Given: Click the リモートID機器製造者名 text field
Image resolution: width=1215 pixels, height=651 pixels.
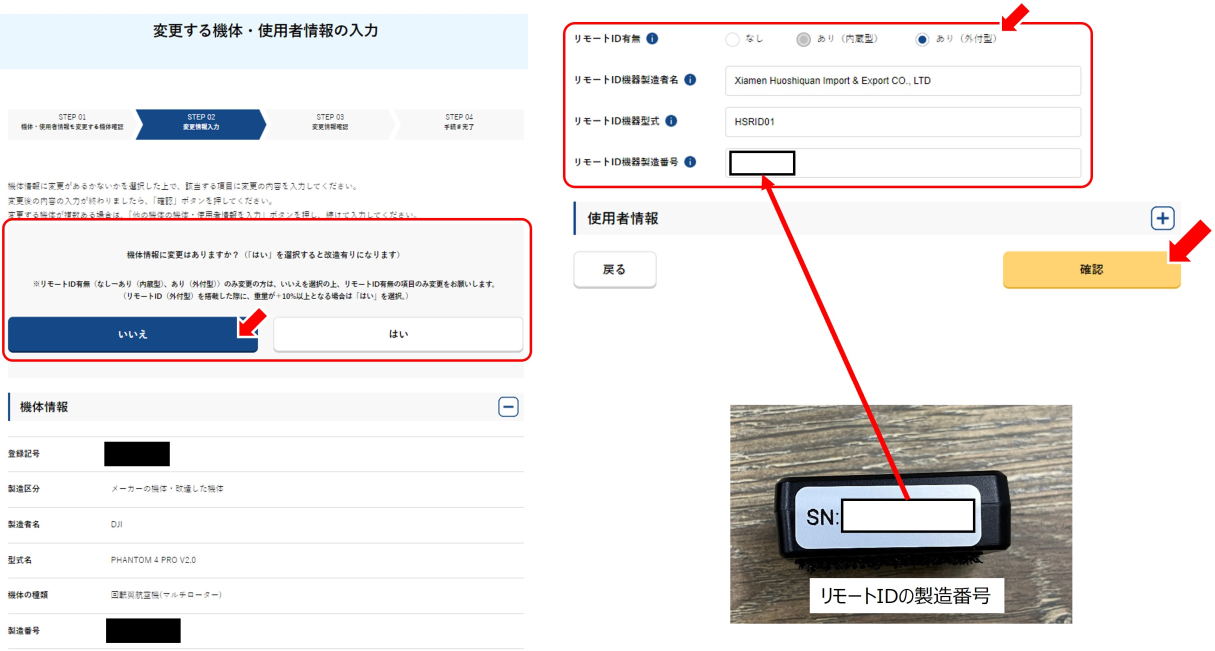Looking at the screenshot, I should pyautogui.click(x=902, y=81).
